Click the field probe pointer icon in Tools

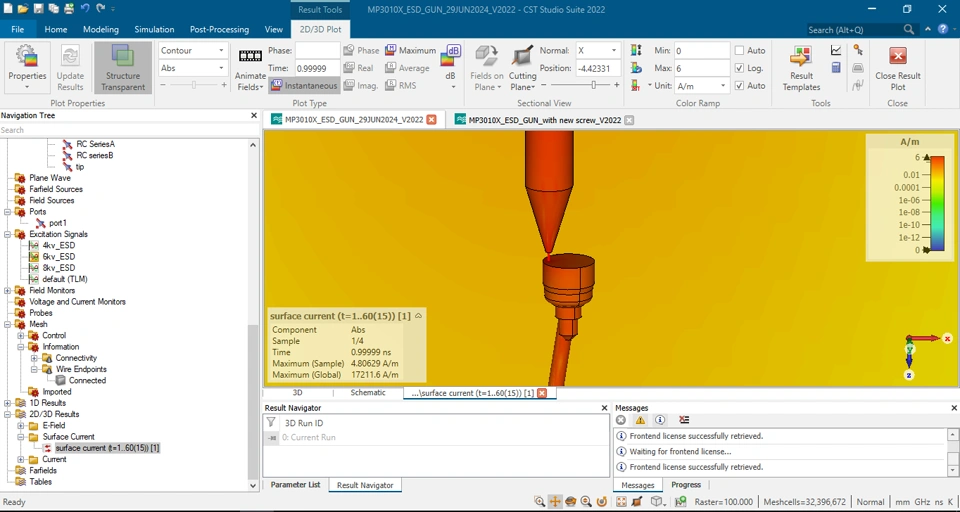tap(858, 50)
